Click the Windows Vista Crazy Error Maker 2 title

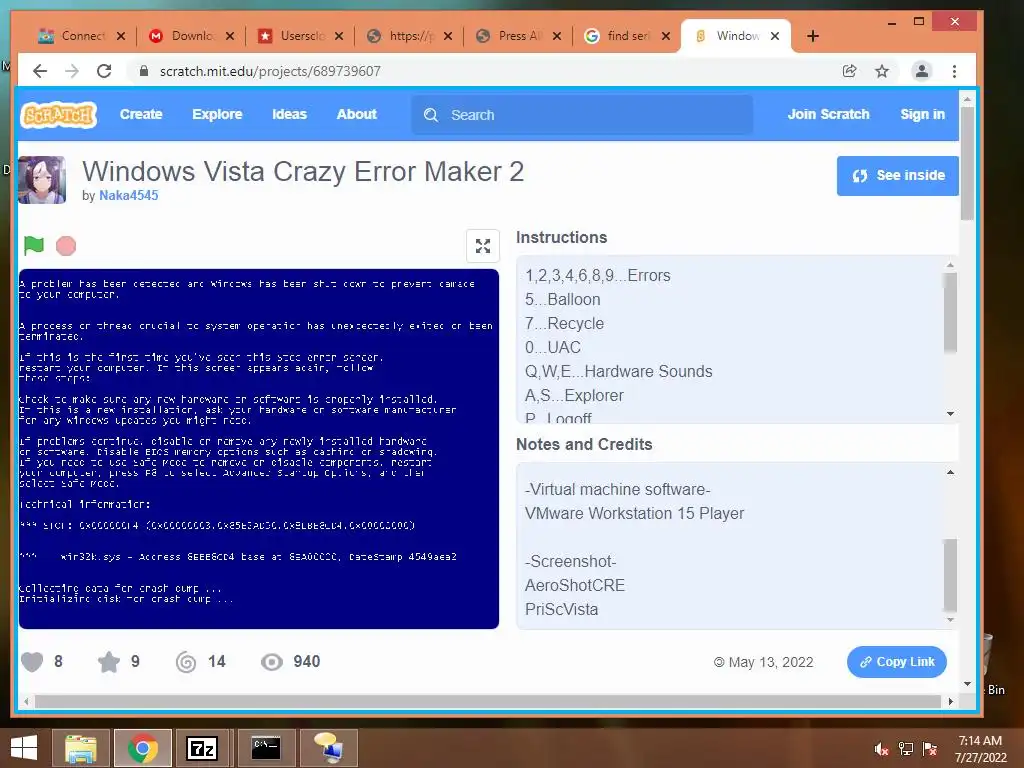pos(303,172)
